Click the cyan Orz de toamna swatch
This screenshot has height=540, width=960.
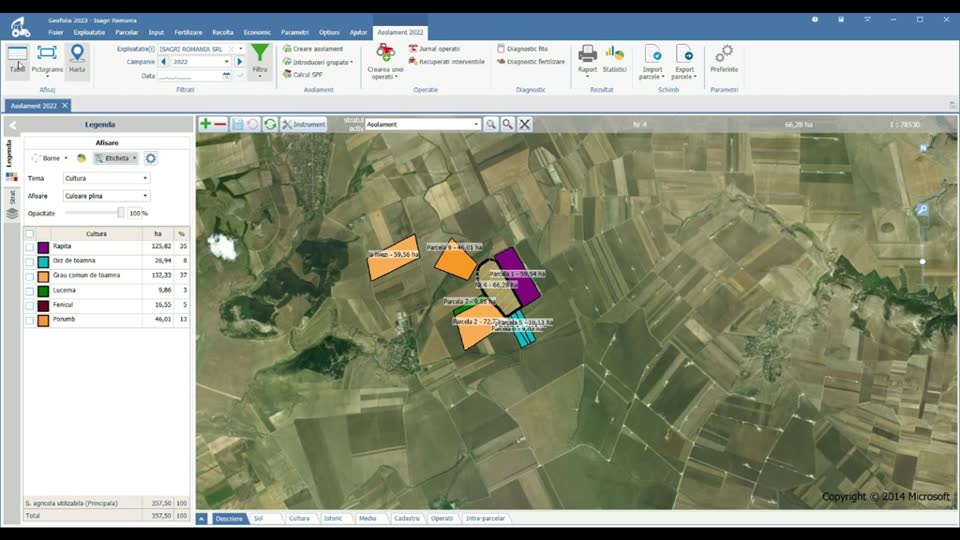[x=43, y=262]
